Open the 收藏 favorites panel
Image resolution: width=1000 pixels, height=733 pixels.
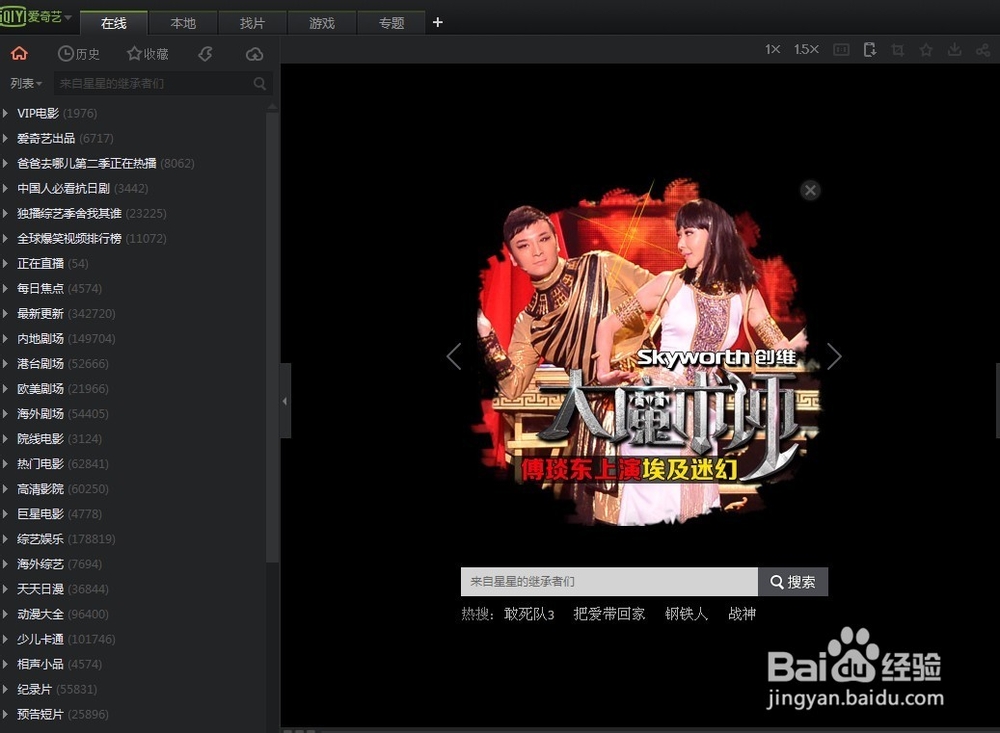(147, 54)
